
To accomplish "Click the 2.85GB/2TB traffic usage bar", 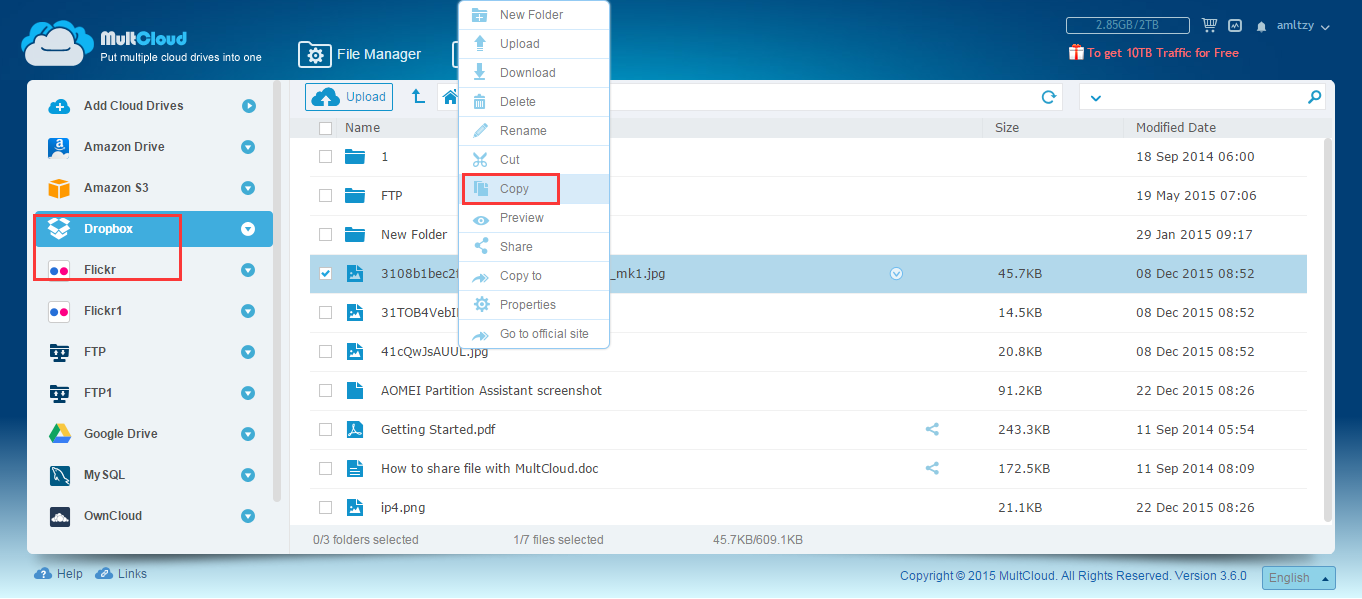I will click(1128, 26).
